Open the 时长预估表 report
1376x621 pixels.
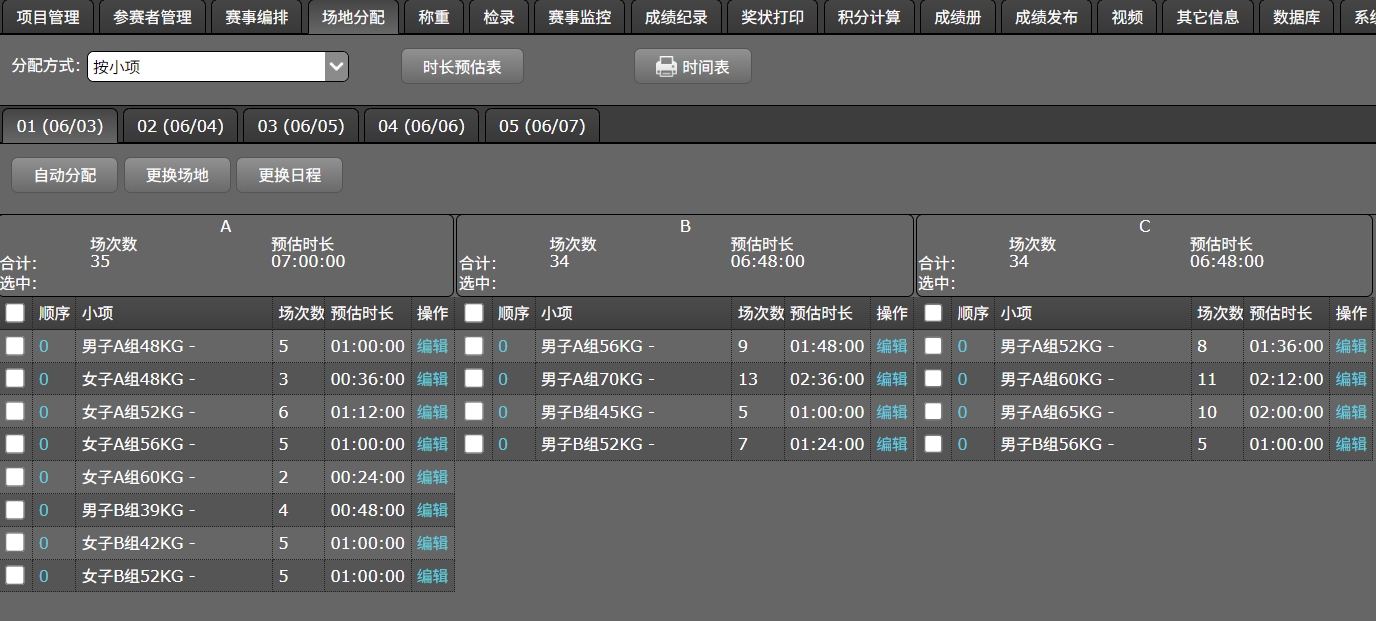[462, 66]
